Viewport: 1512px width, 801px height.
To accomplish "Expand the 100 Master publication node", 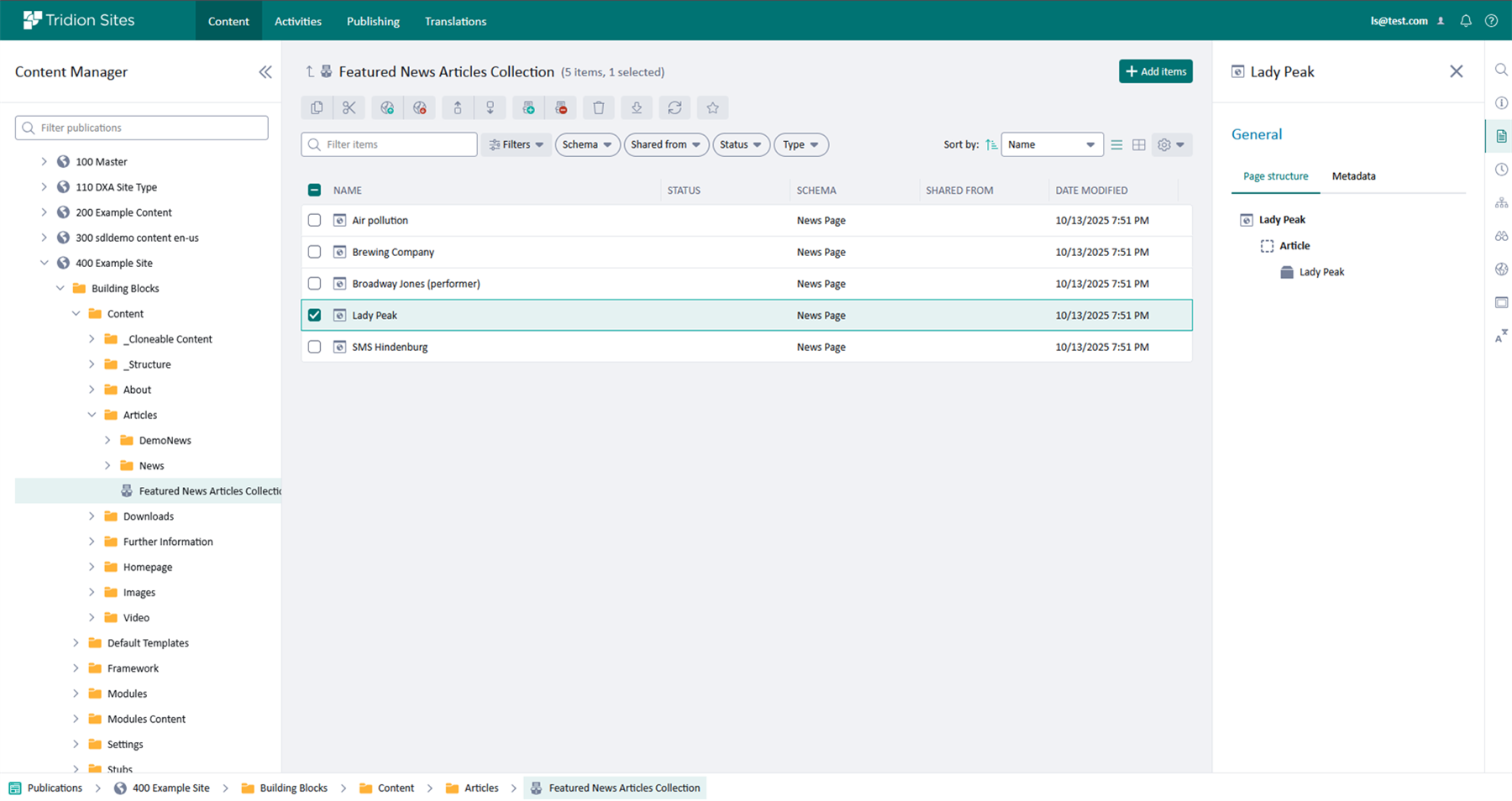I will (x=45, y=161).
